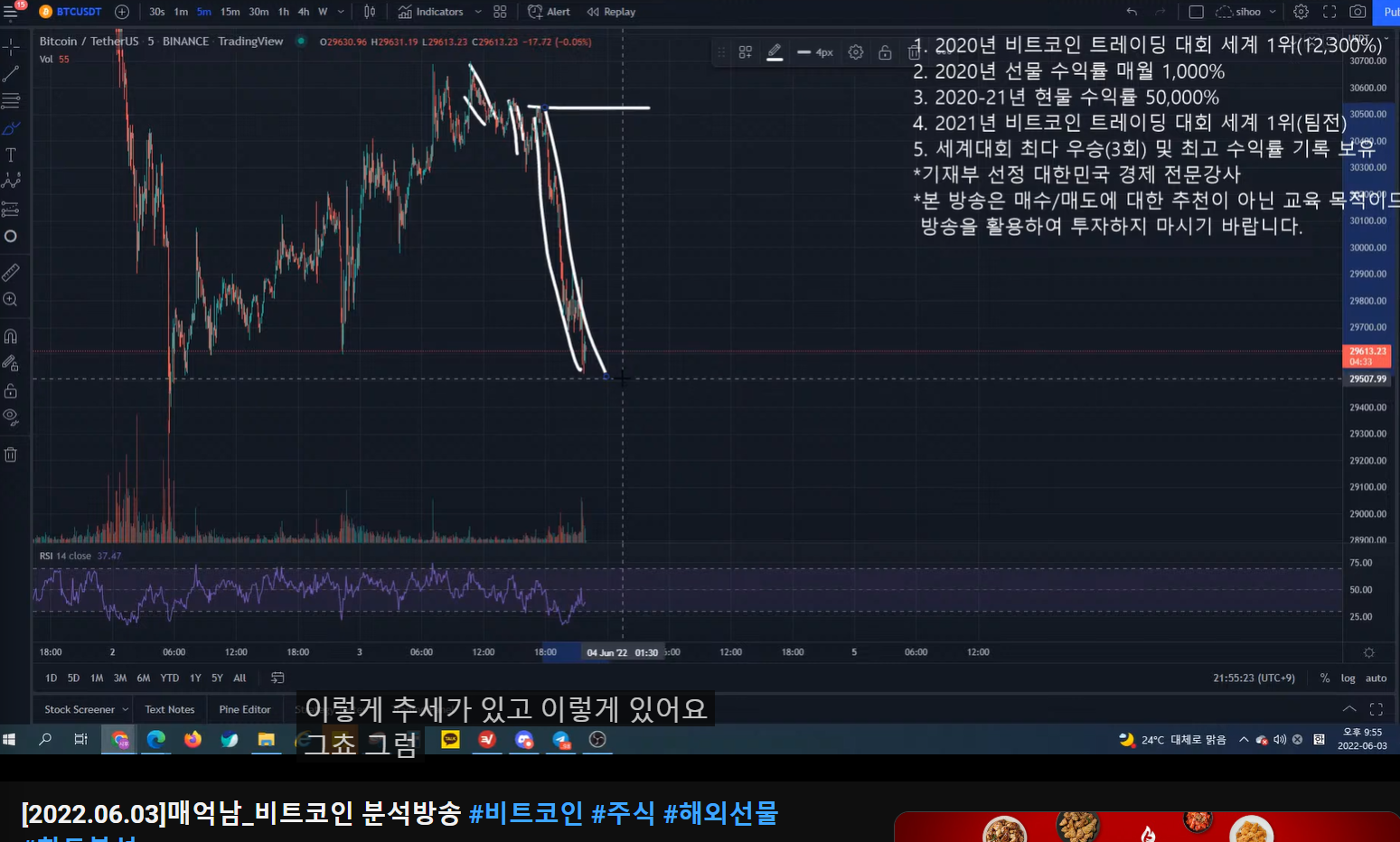1400x842 pixels.
Task: Set the date range to 5Y
Action: point(218,678)
